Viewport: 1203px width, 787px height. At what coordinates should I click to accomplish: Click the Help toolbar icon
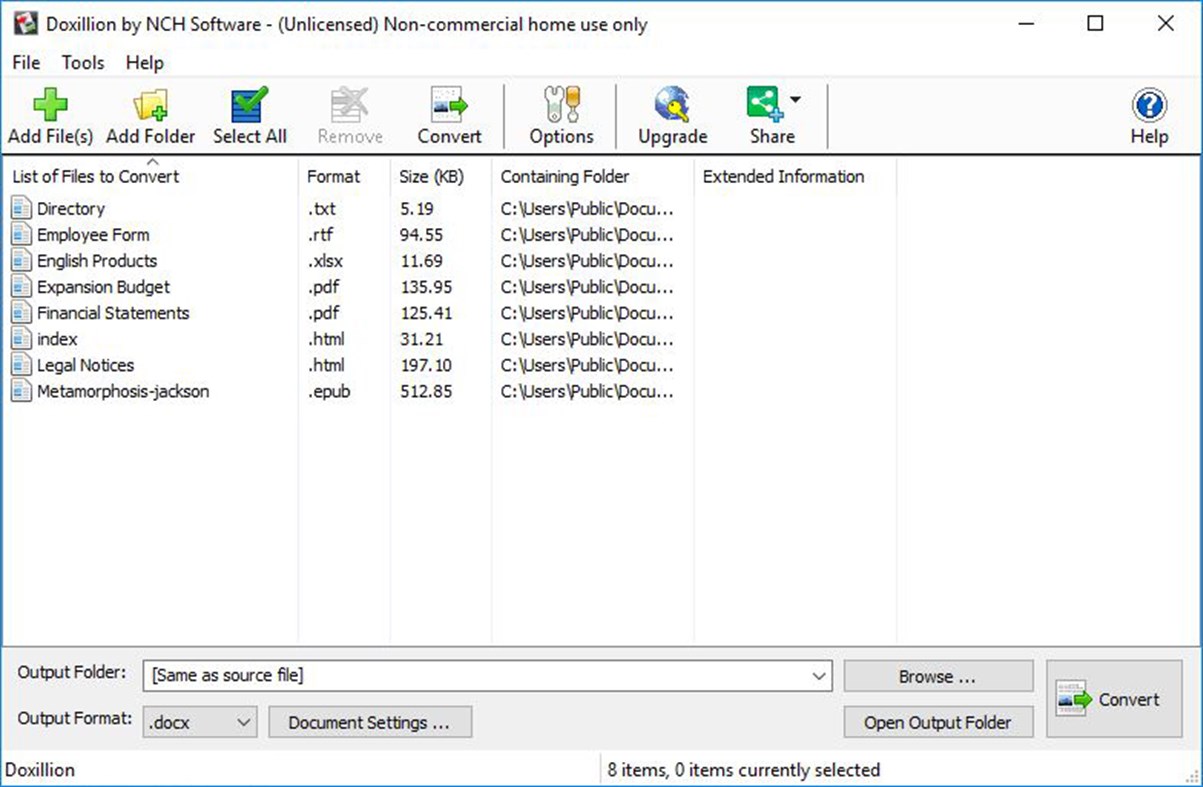1148,113
